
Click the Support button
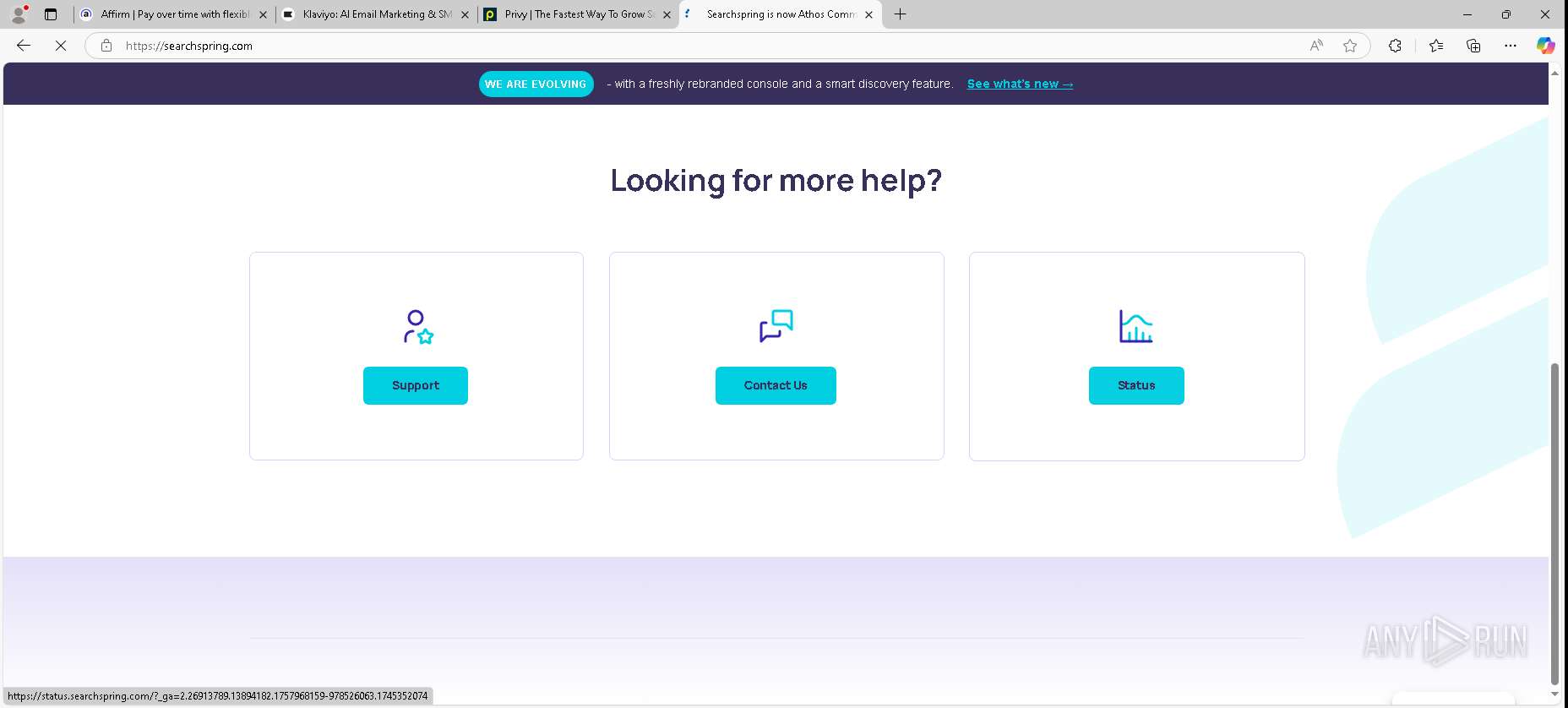tap(416, 385)
